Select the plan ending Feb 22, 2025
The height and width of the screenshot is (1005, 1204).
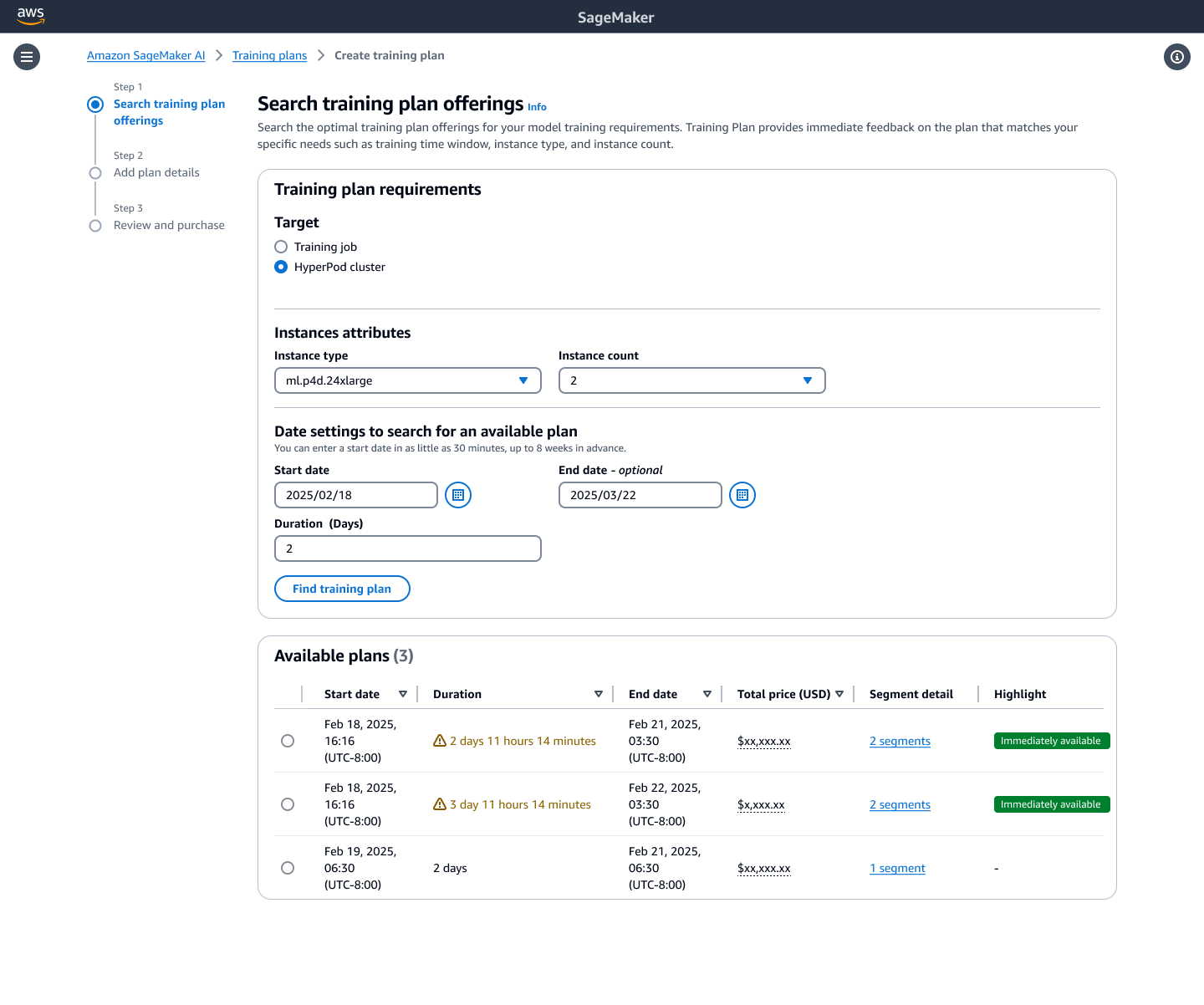(288, 804)
